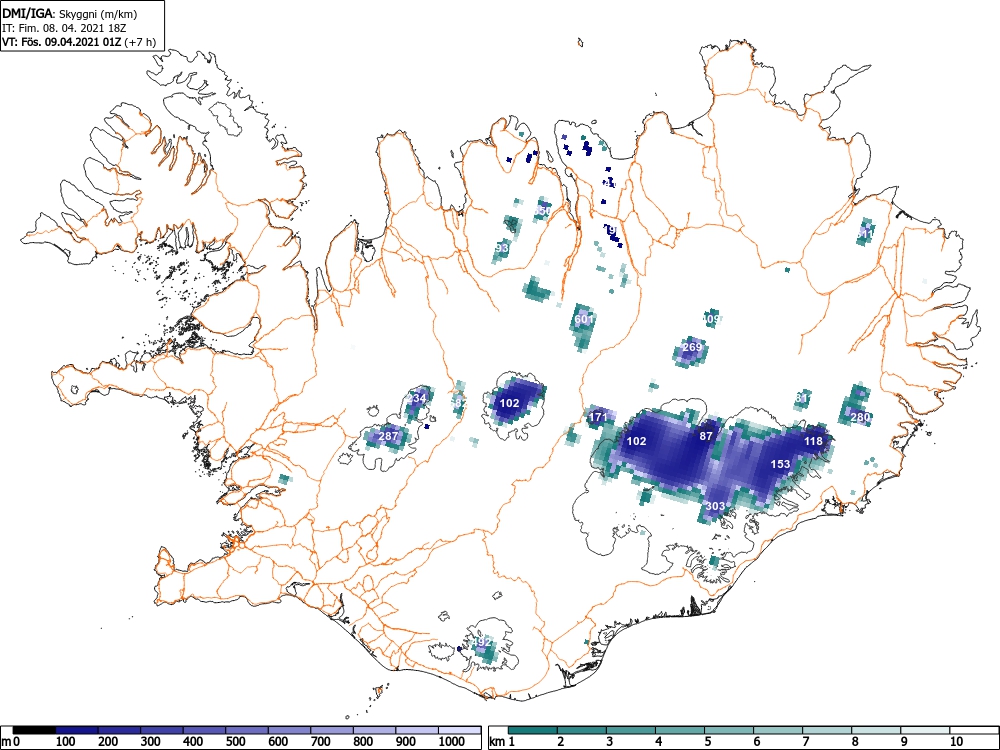Click the 'DMI/IGA: Skyggni (m/km)' title line
The height and width of the screenshot is (750, 1000).
pos(70,13)
